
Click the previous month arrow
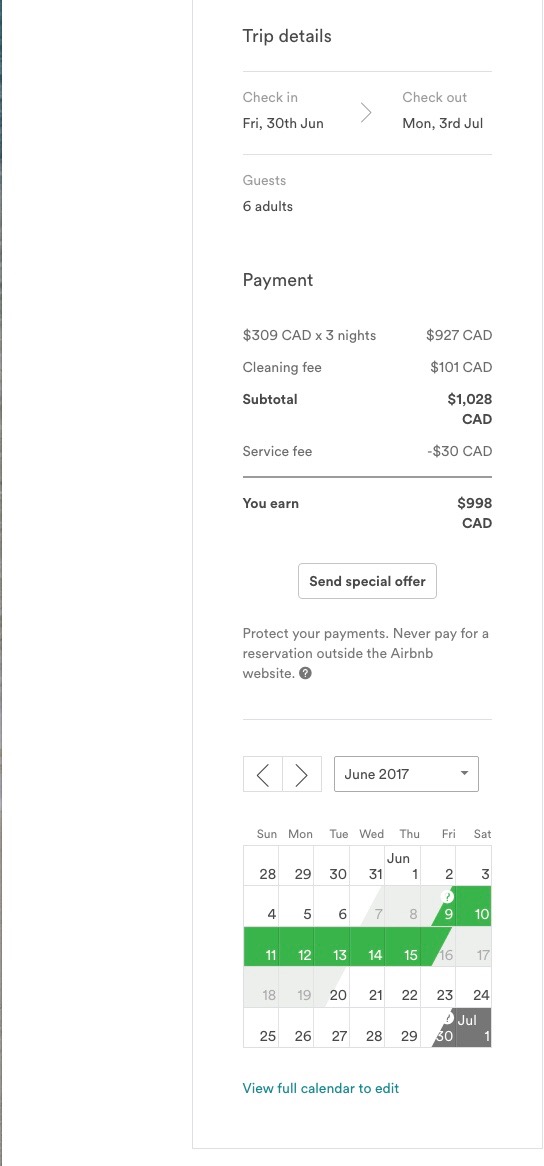[x=262, y=774]
